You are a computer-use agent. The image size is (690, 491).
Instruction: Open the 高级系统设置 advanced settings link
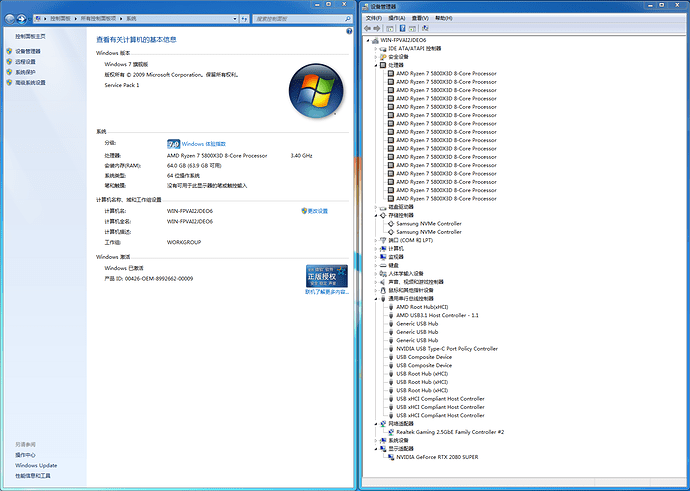(x=30, y=83)
